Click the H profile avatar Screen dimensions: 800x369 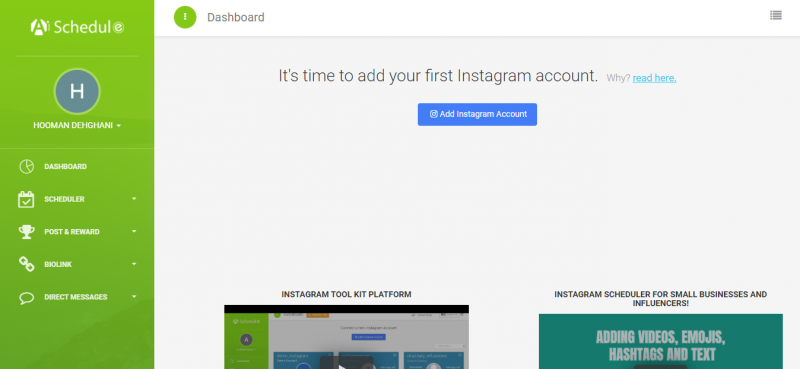tap(77, 91)
